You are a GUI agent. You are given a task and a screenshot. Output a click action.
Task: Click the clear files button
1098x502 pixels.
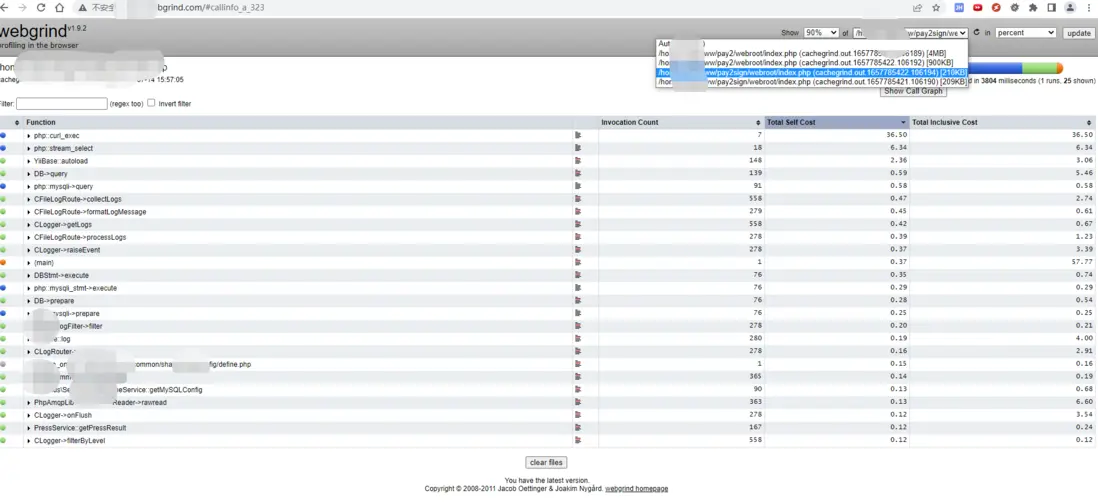[545, 463]
